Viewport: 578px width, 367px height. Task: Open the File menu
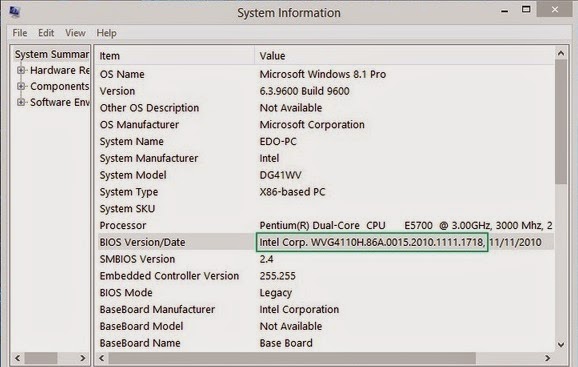click(20, 33)
